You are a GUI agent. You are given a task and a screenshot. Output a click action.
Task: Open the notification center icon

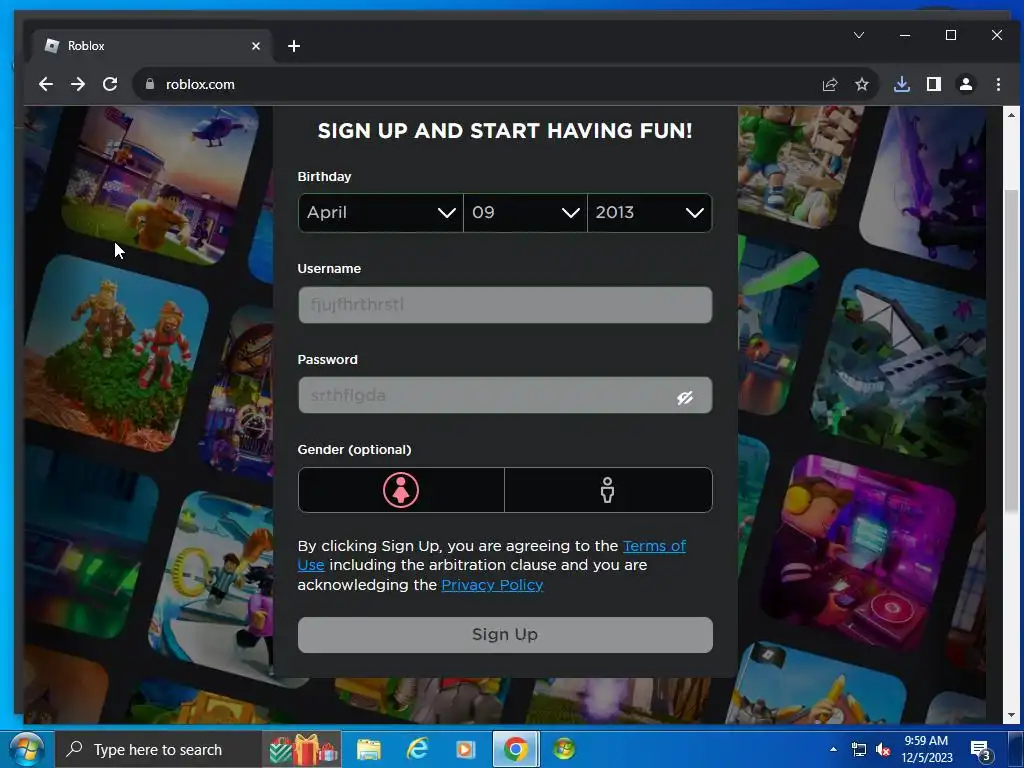[980, 750]
